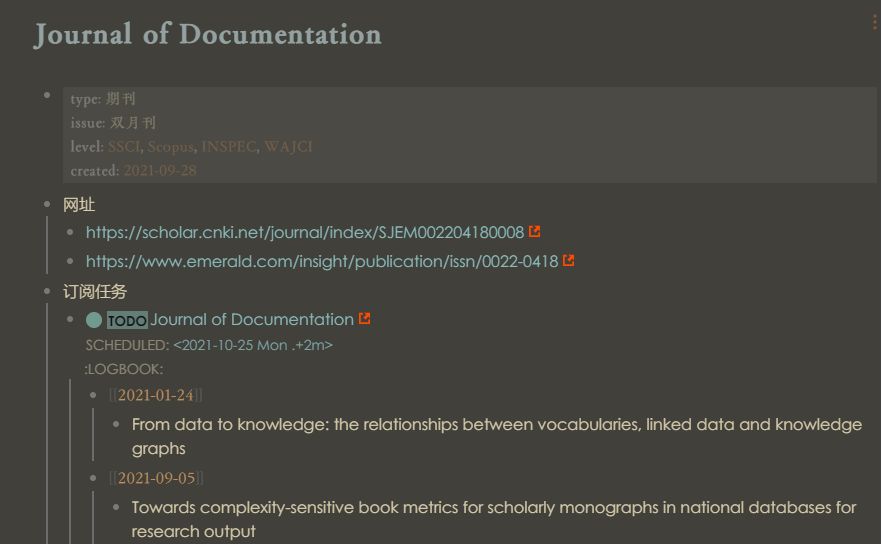Collapse the 2021-09-05 block via its bullet
The width and height of the screenshot is (881, 544).
(93, 478)
